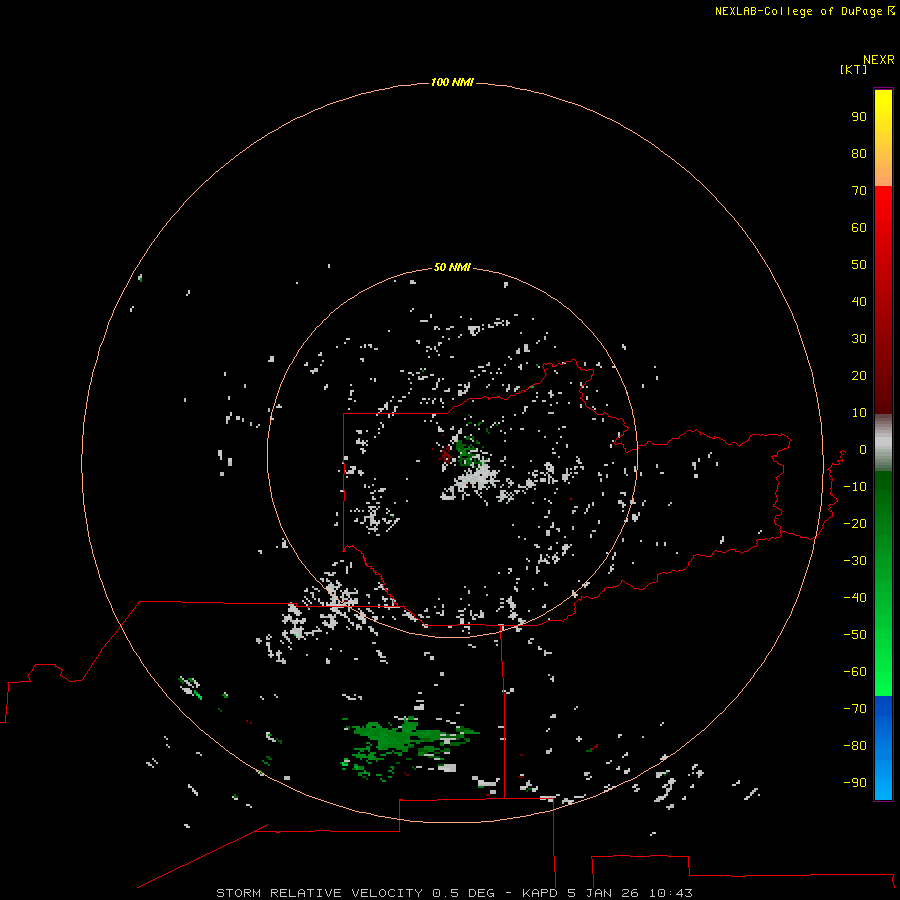Click the STORM RELATIVE VELOCITY caption text
The image size is (900, 900).
point(319,893)
